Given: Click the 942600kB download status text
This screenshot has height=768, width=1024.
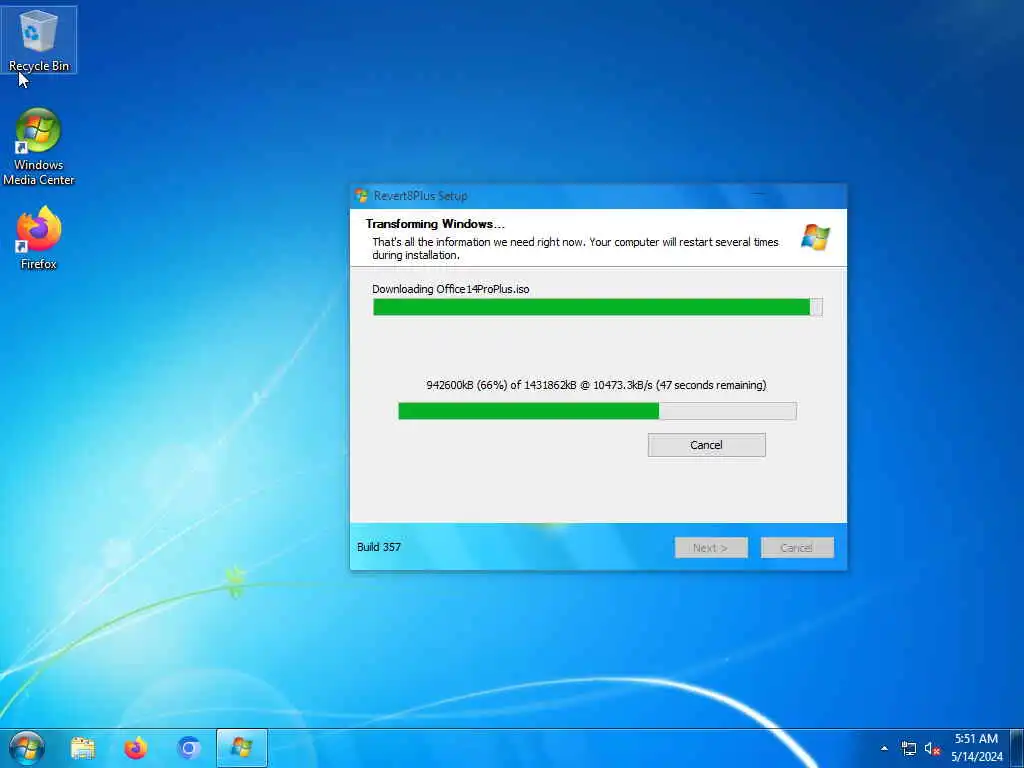Looking at the screenshot, I should [596, 385].
